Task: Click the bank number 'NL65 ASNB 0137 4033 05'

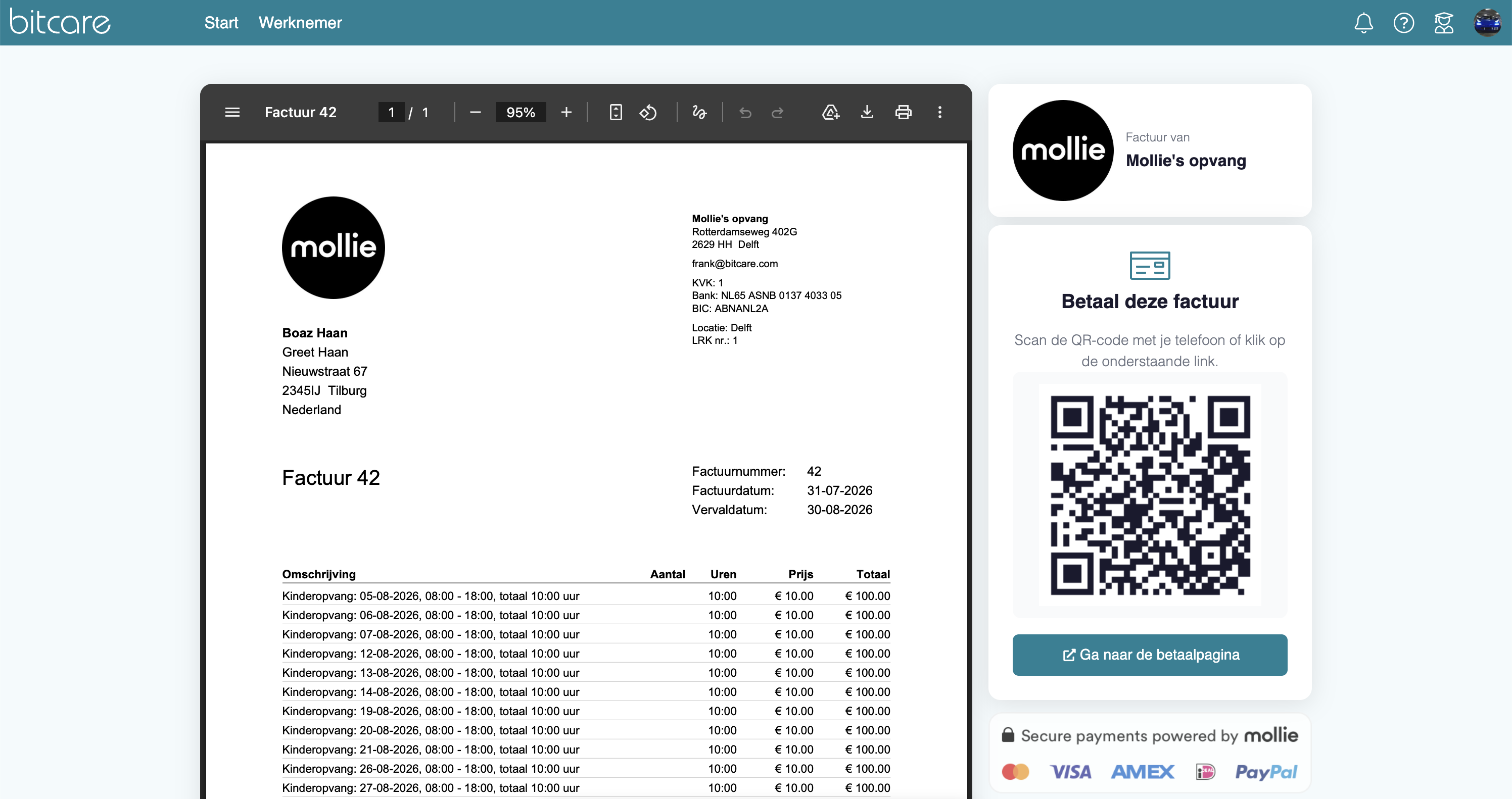Action: point(781,295)
